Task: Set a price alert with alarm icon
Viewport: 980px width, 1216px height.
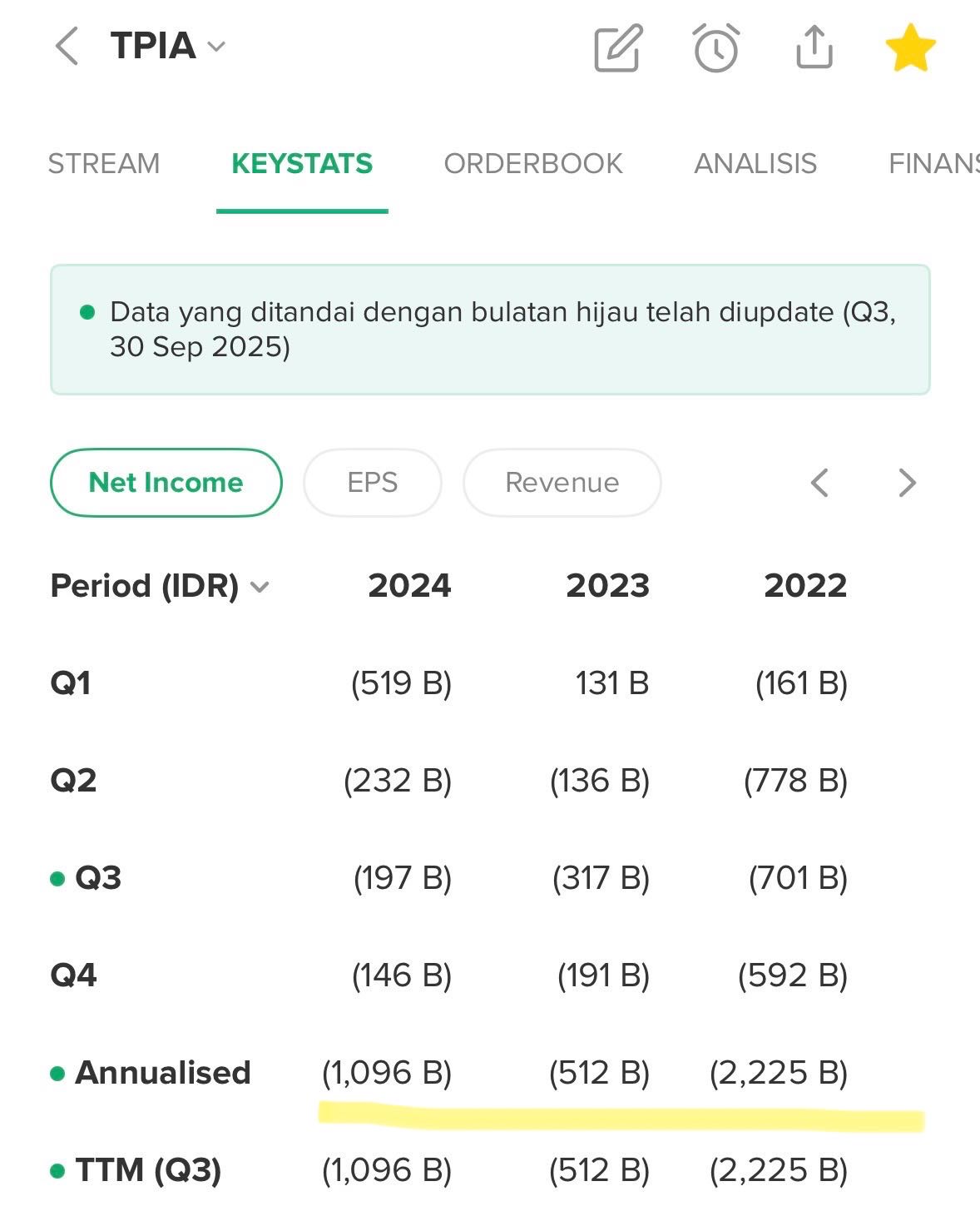Action: pos(715,47)
